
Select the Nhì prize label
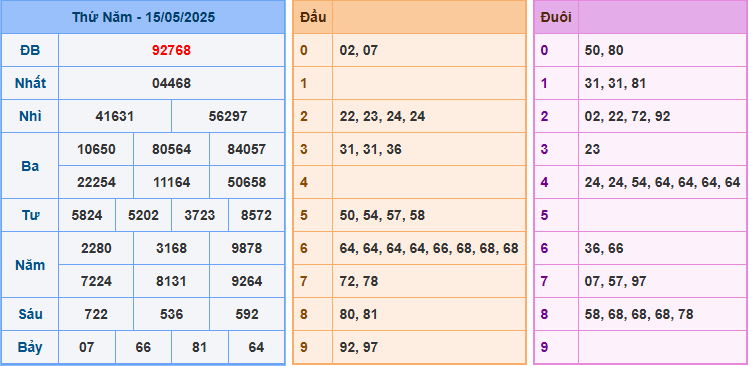click(30, 116)
